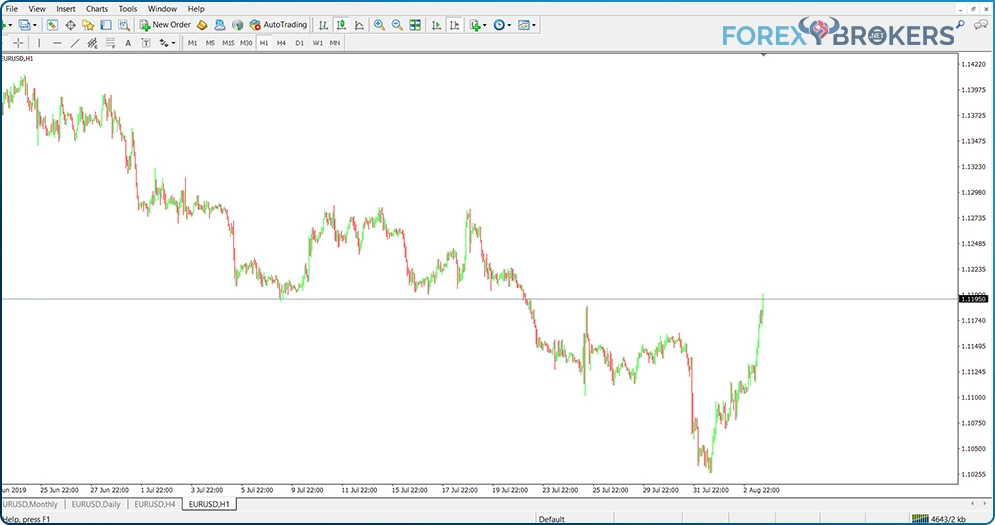Zoom out of the chart
Image resolution: width=995 pixels, height=525 pixels.
pos(397,25)
